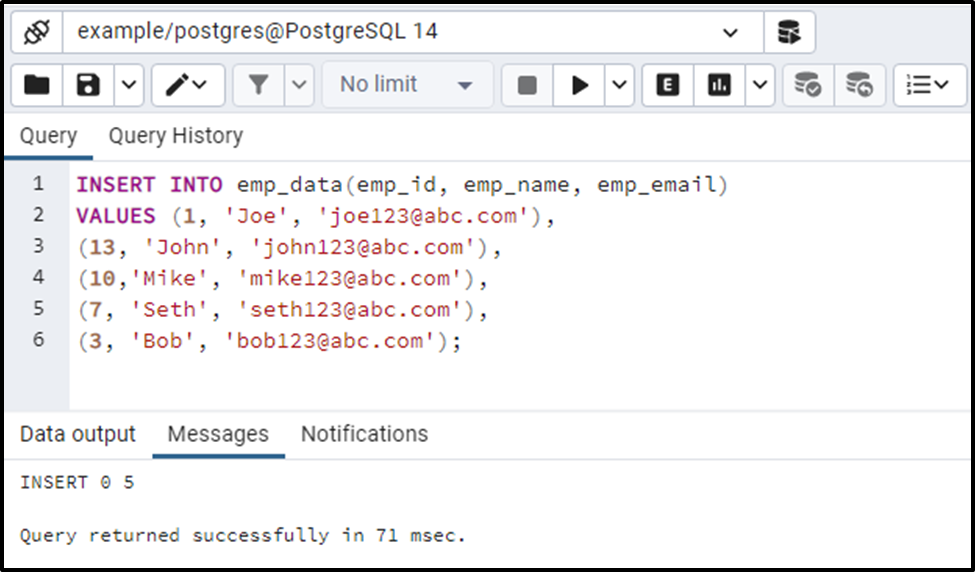Click the filter funnel icon
Viewport: 975px width, 572px height.
tap(259, 85)
